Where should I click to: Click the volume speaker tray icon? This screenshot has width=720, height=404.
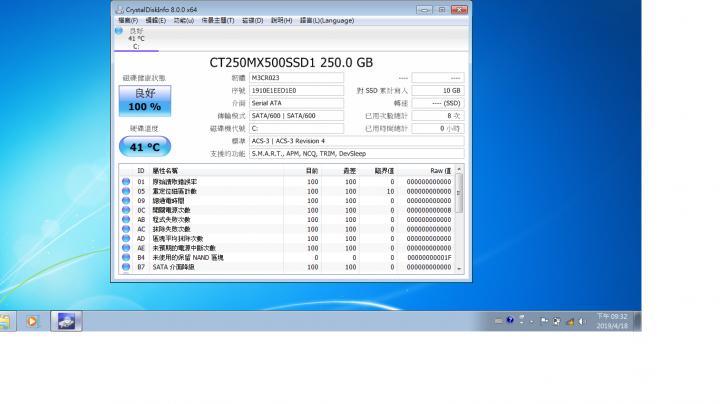[582, 321]
